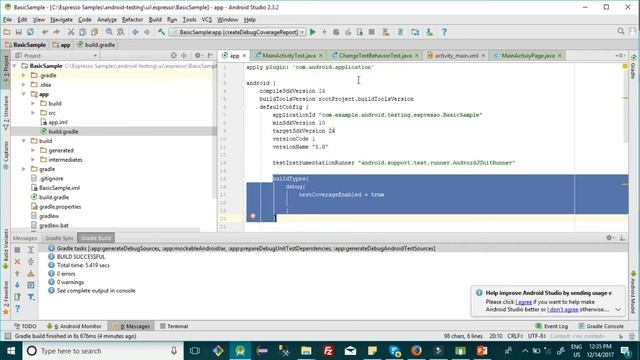The width and height of the screenshot is (640, 360).
Task: Click the Windows Start button
Action: [x=11, y=351]
